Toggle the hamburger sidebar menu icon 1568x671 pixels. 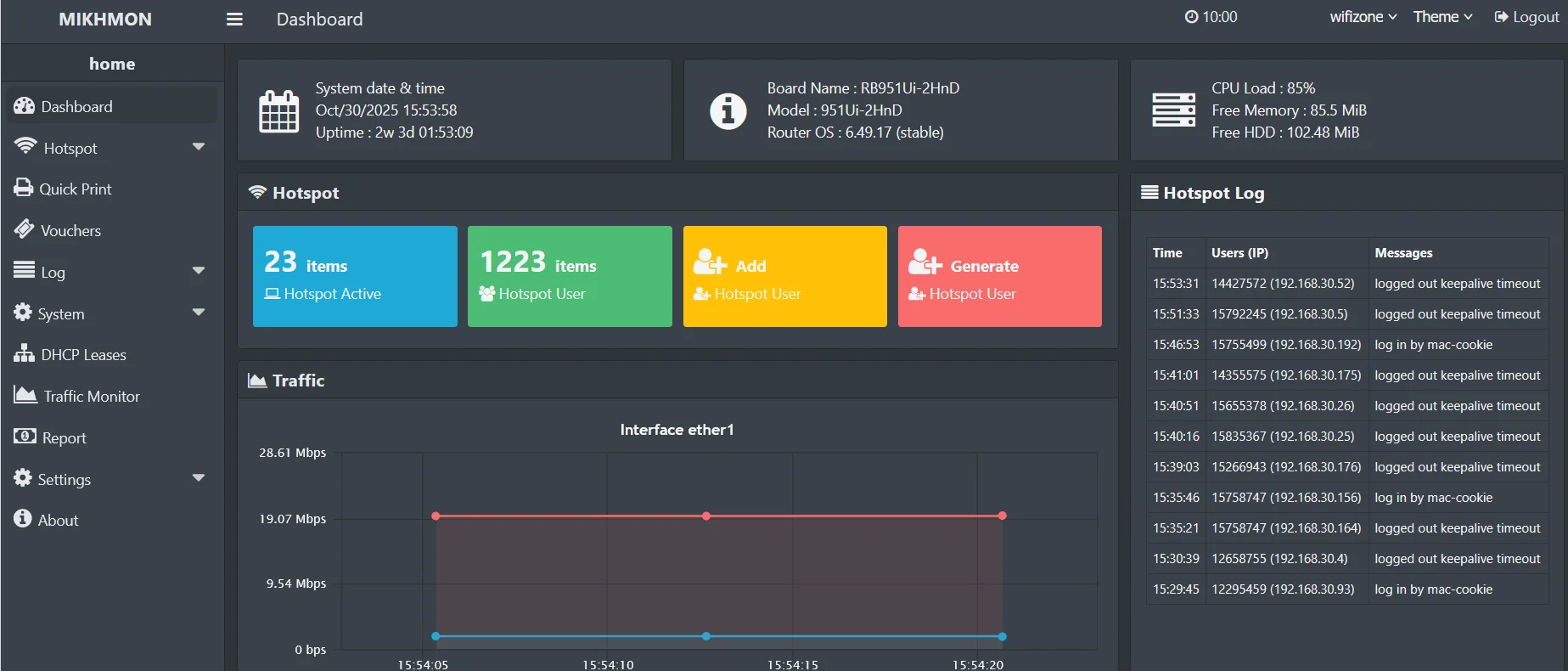pyautogui.click(x=234, y=19)
